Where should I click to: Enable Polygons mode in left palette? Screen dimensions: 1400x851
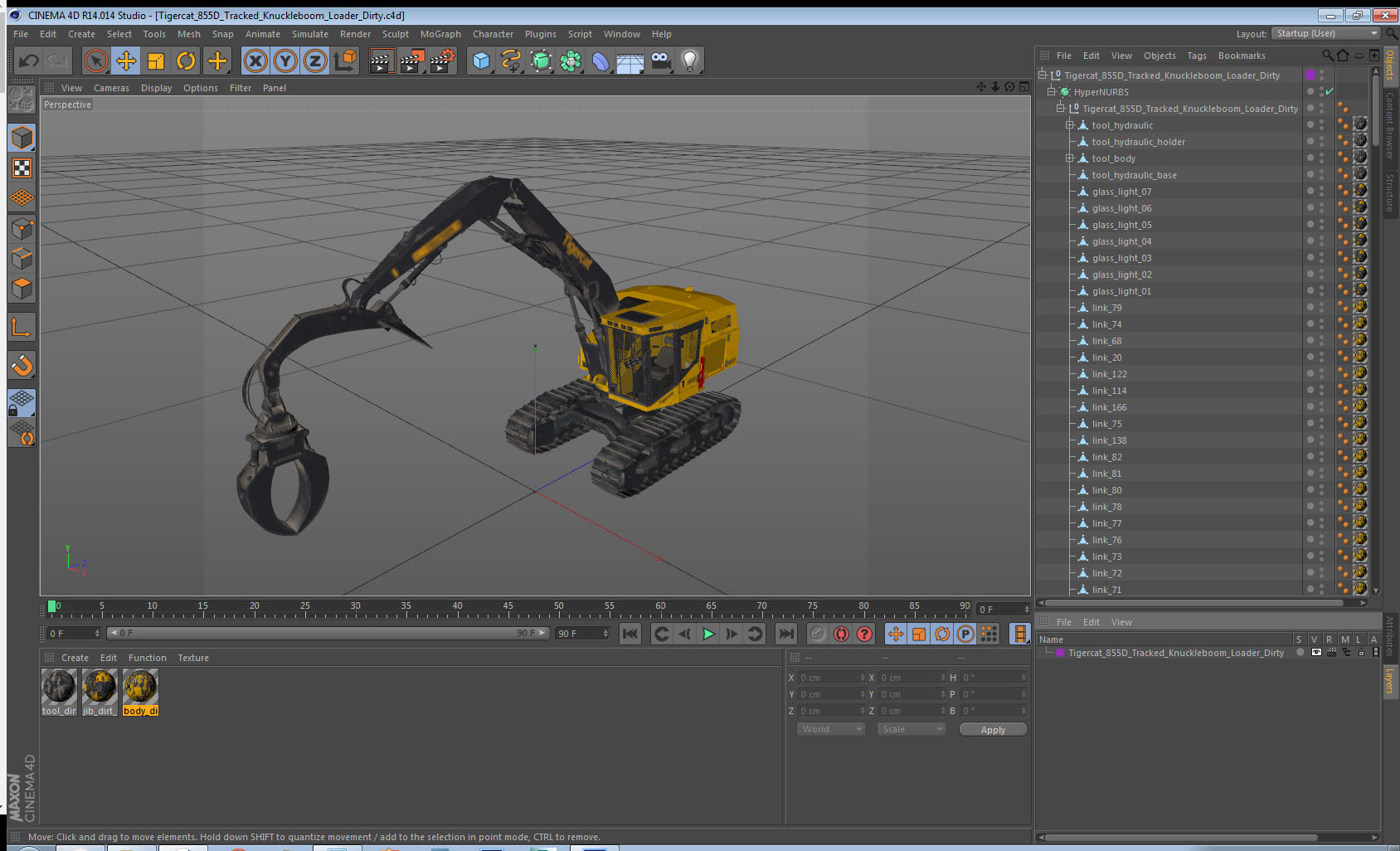22,288
